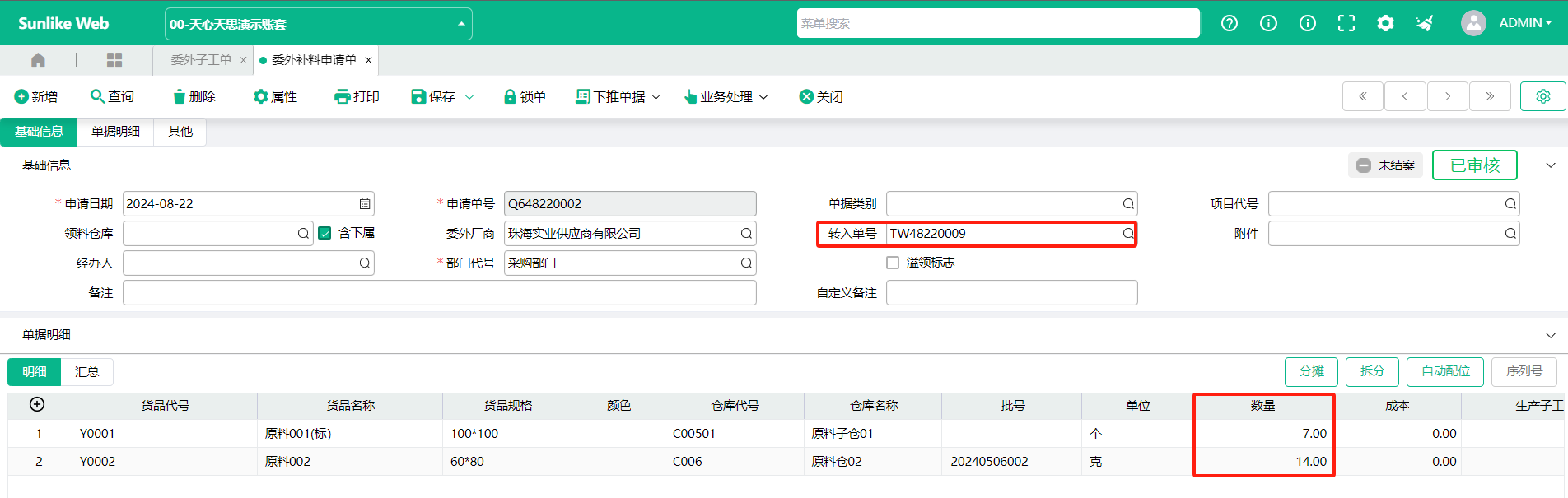The width and height of the screenshot is (1568, 498).
Task: Click search icon in 委外厂商 field
Action: tap(746, 234)
